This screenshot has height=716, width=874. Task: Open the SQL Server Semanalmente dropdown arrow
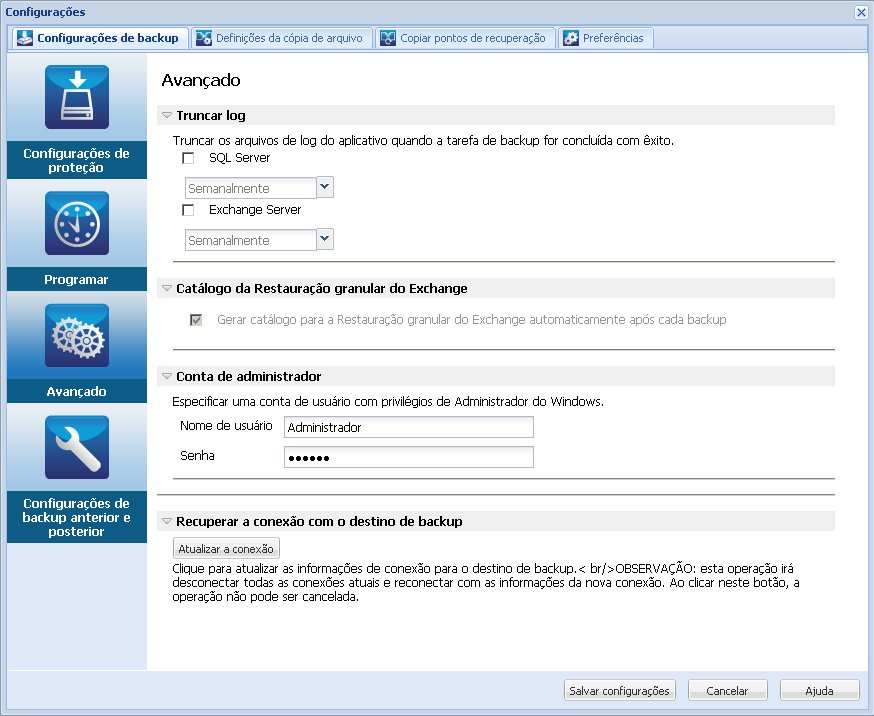pos(325,187)
